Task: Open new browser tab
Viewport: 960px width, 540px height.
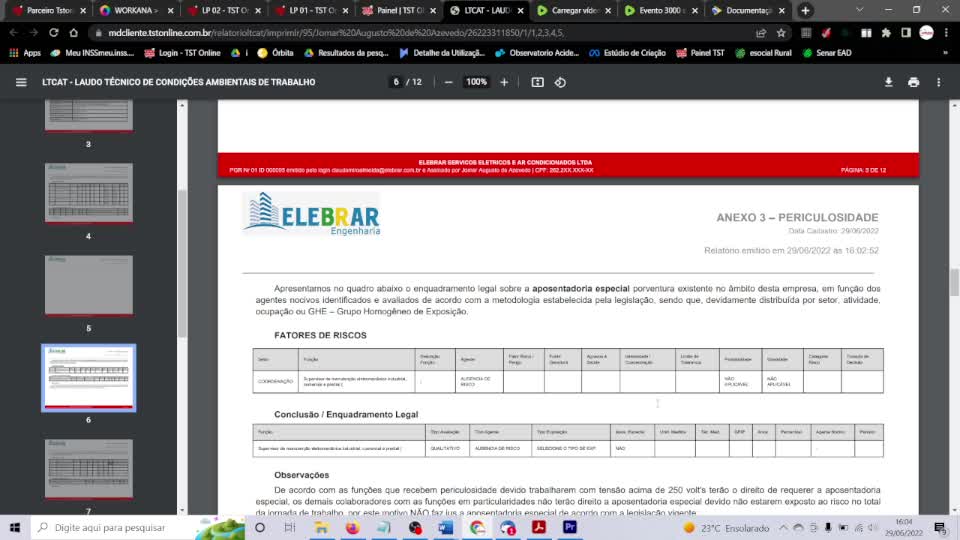Action: point(805,10)
